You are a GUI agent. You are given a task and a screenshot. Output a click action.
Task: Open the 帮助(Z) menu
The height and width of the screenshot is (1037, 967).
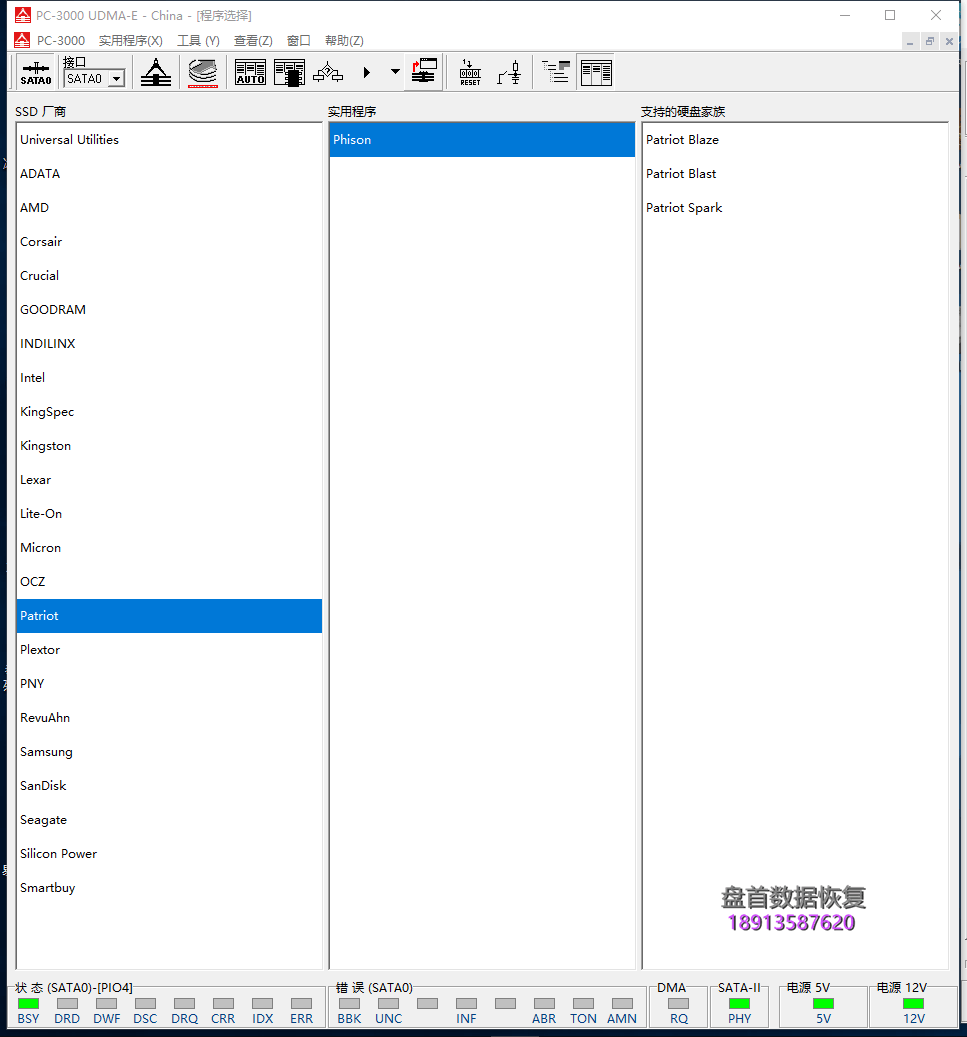point(345,41)
